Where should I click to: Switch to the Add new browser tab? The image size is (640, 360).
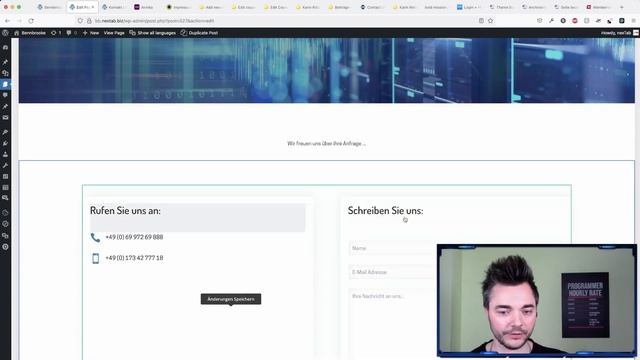pos(211,7)
